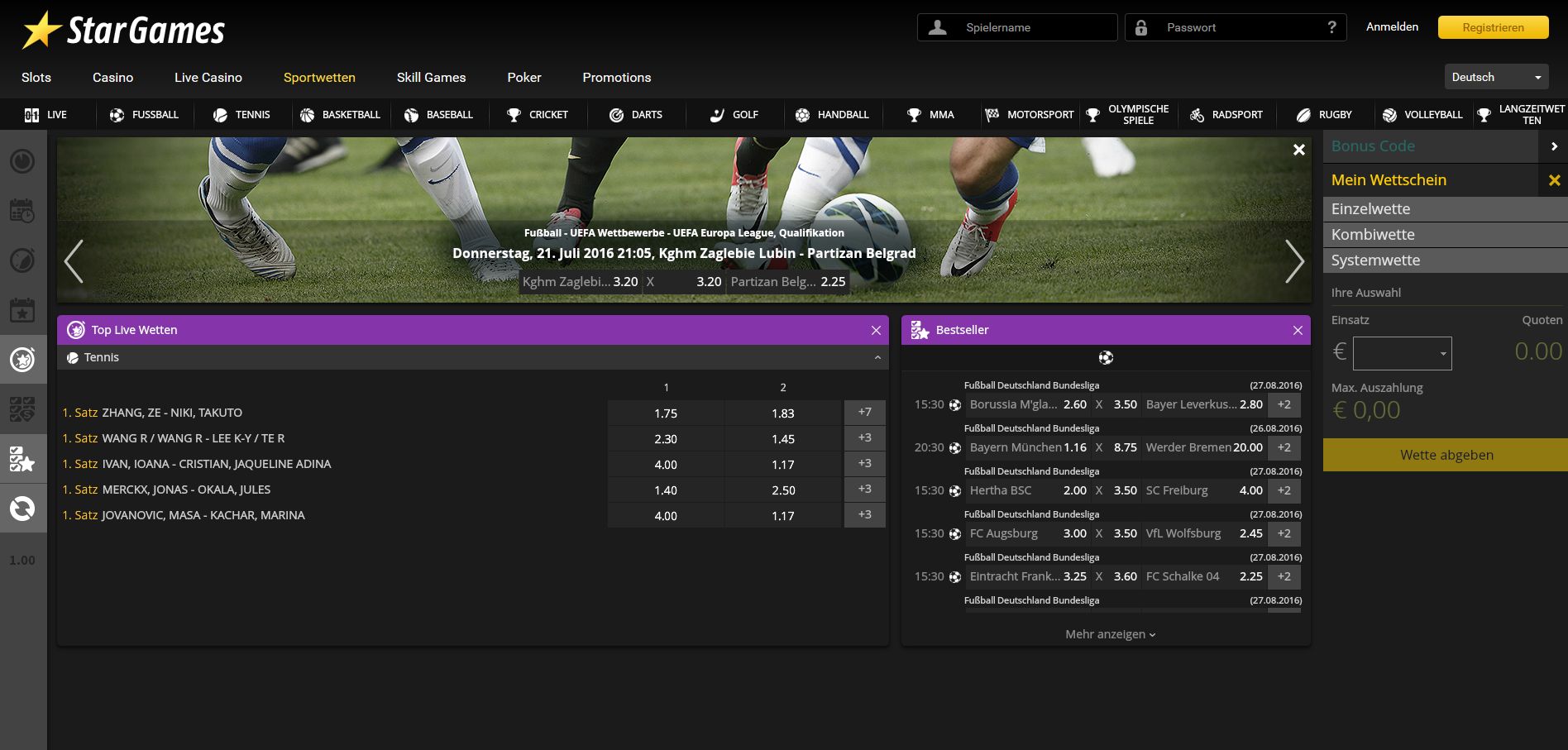The height and width of the screenshot is (750, 1568).
Task: Click the stopwatch icon in left sidebar
Action: click(x=22, y=160)
